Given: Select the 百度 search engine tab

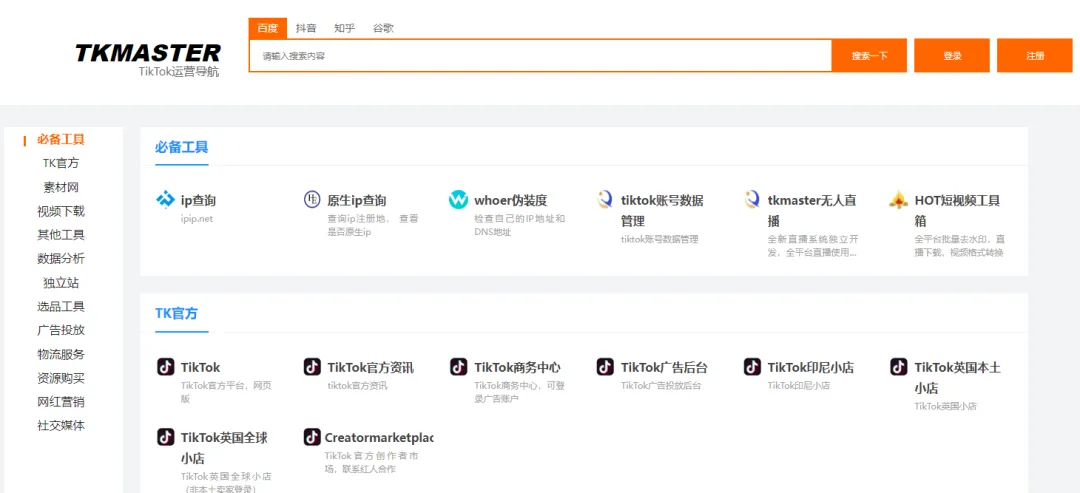Looking at the screenshot, I should 267,28.
